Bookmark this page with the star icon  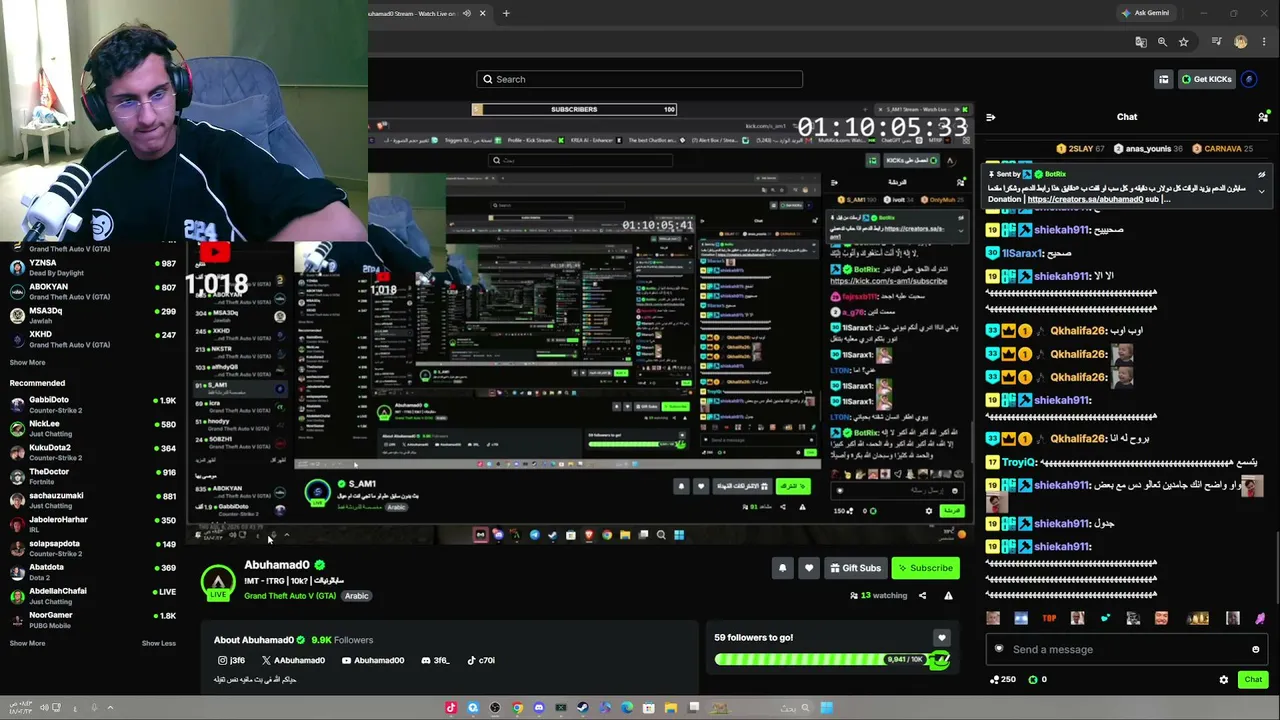[x=1184, y=42]
